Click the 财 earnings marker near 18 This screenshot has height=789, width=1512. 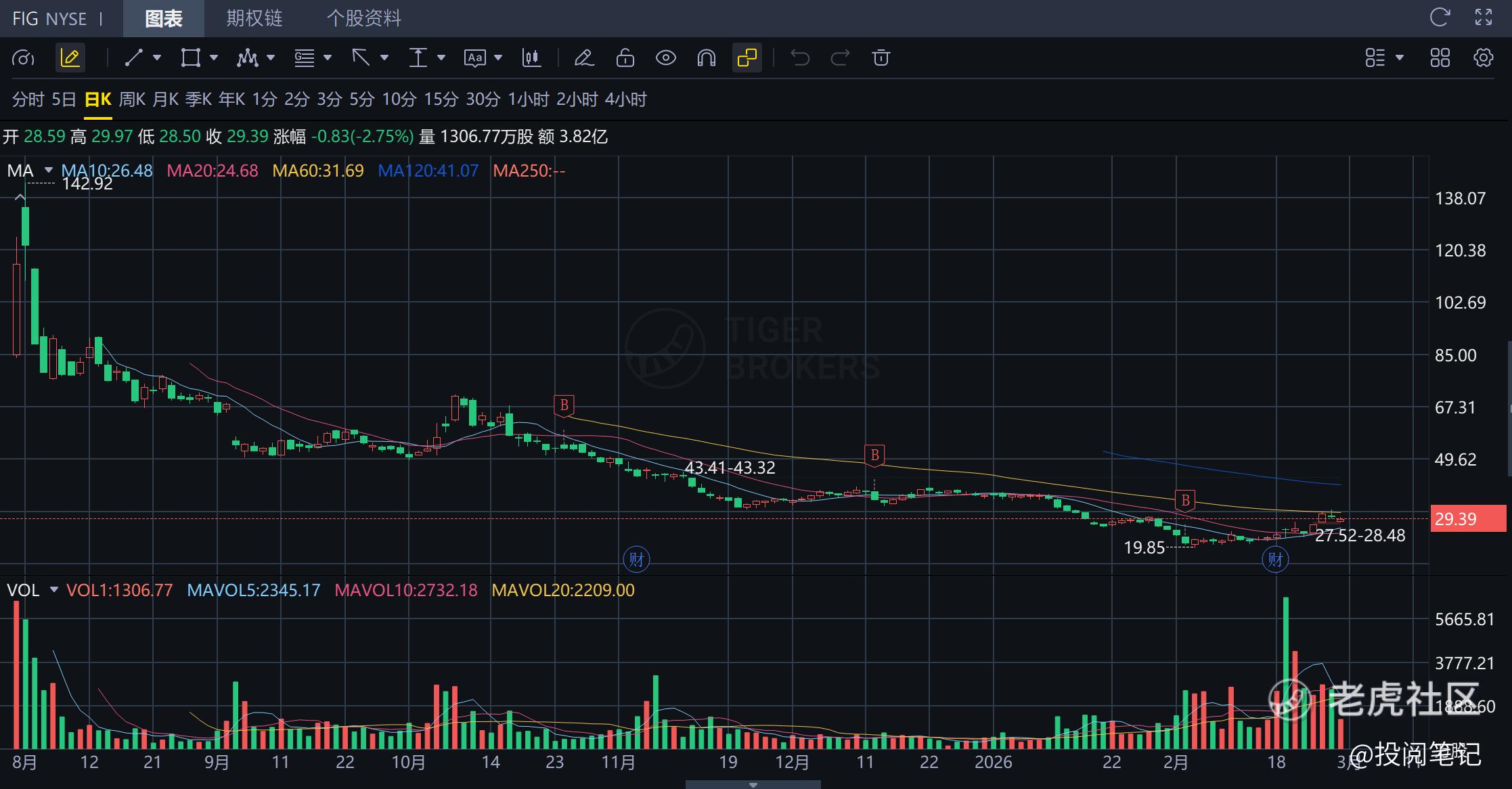[1275, 560]
